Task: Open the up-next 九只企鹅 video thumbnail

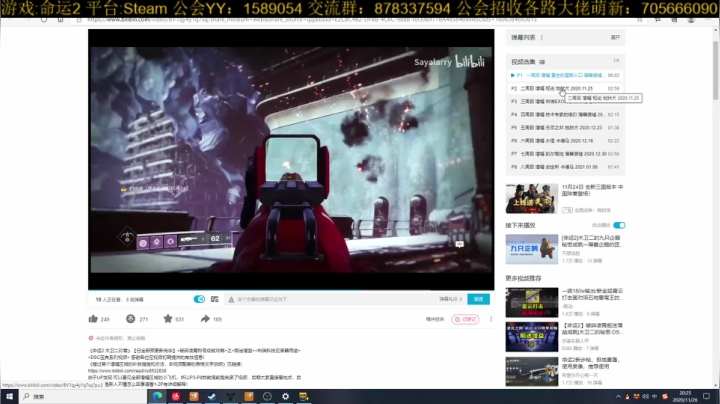Action: [532, 249]
